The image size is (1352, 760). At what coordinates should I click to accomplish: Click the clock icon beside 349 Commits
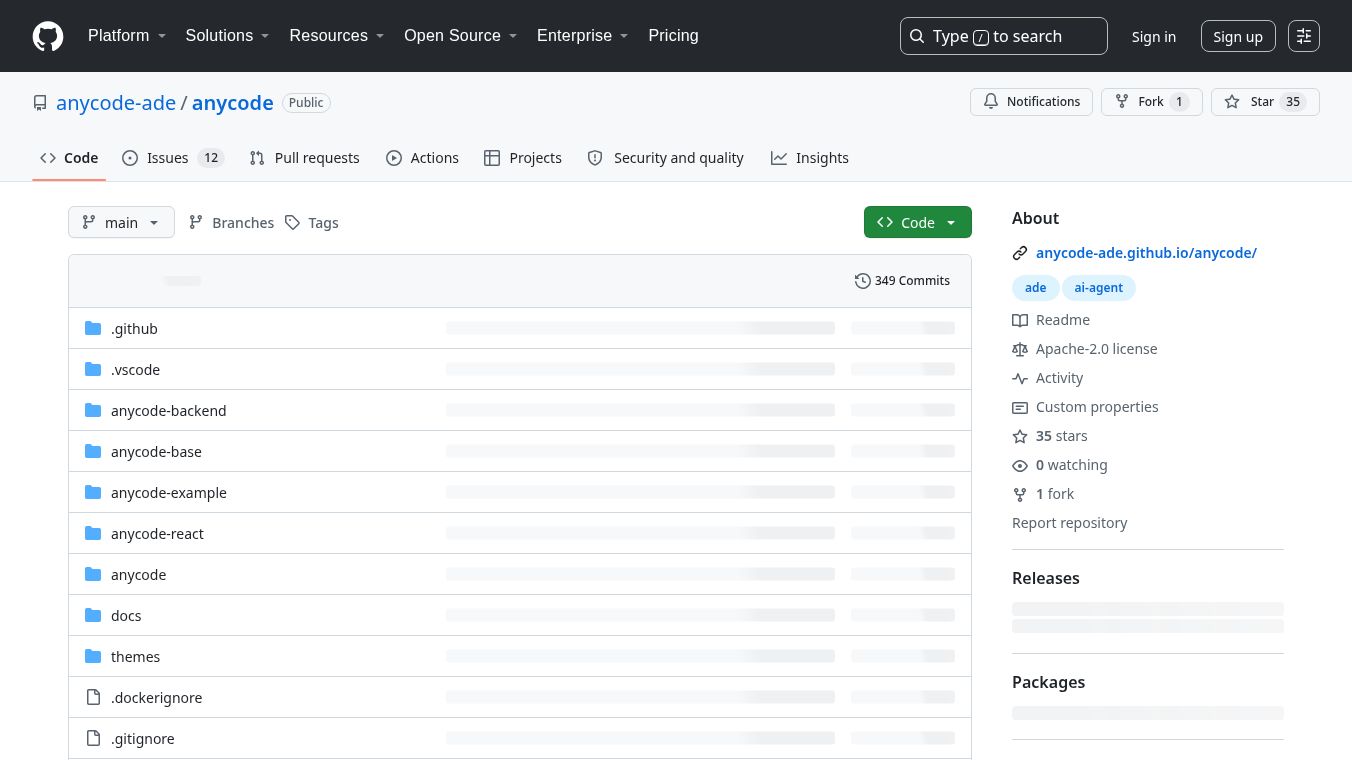pos(862,281)
